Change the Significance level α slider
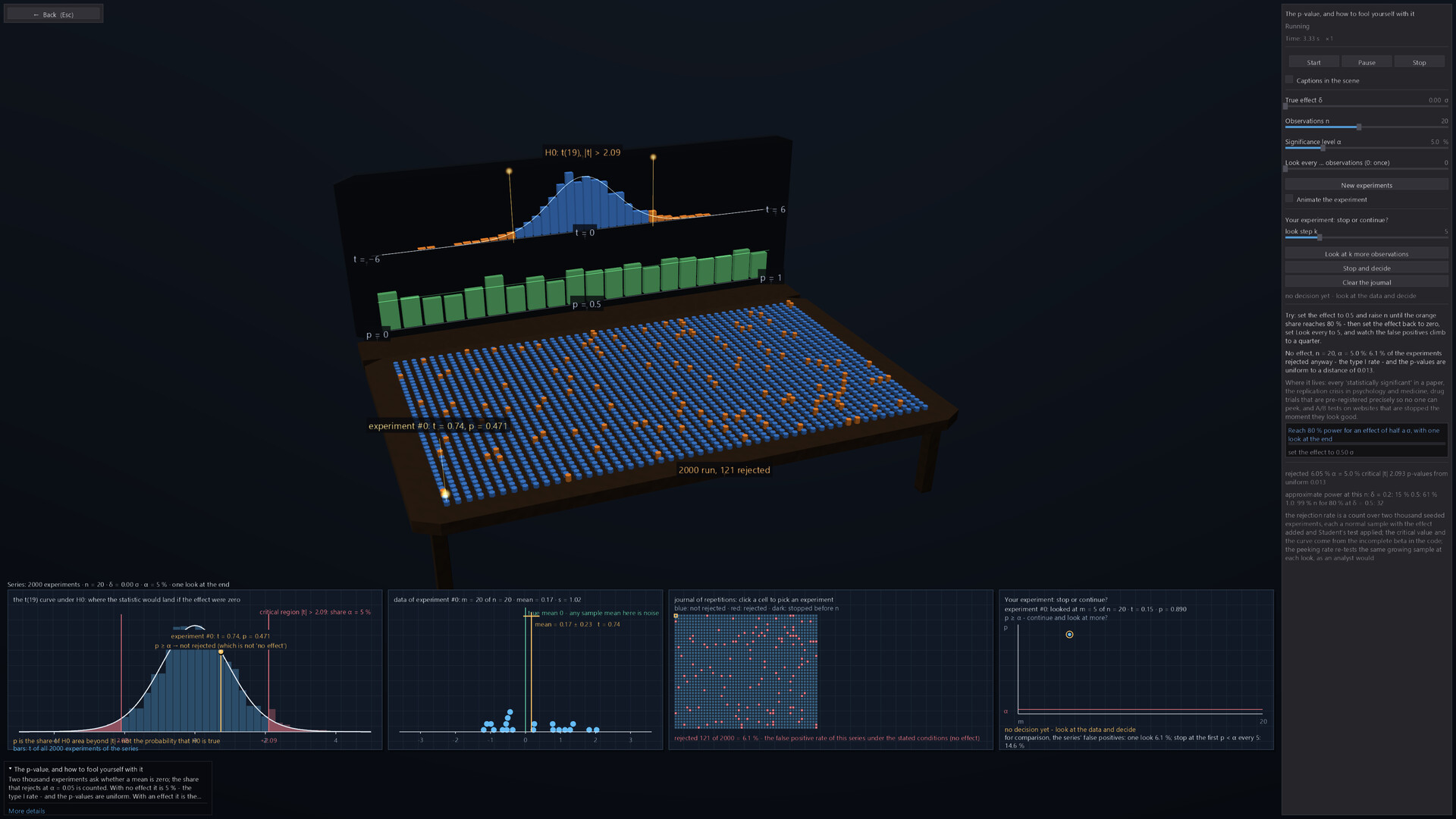Screen dimensions: 1456x819 1367,148
